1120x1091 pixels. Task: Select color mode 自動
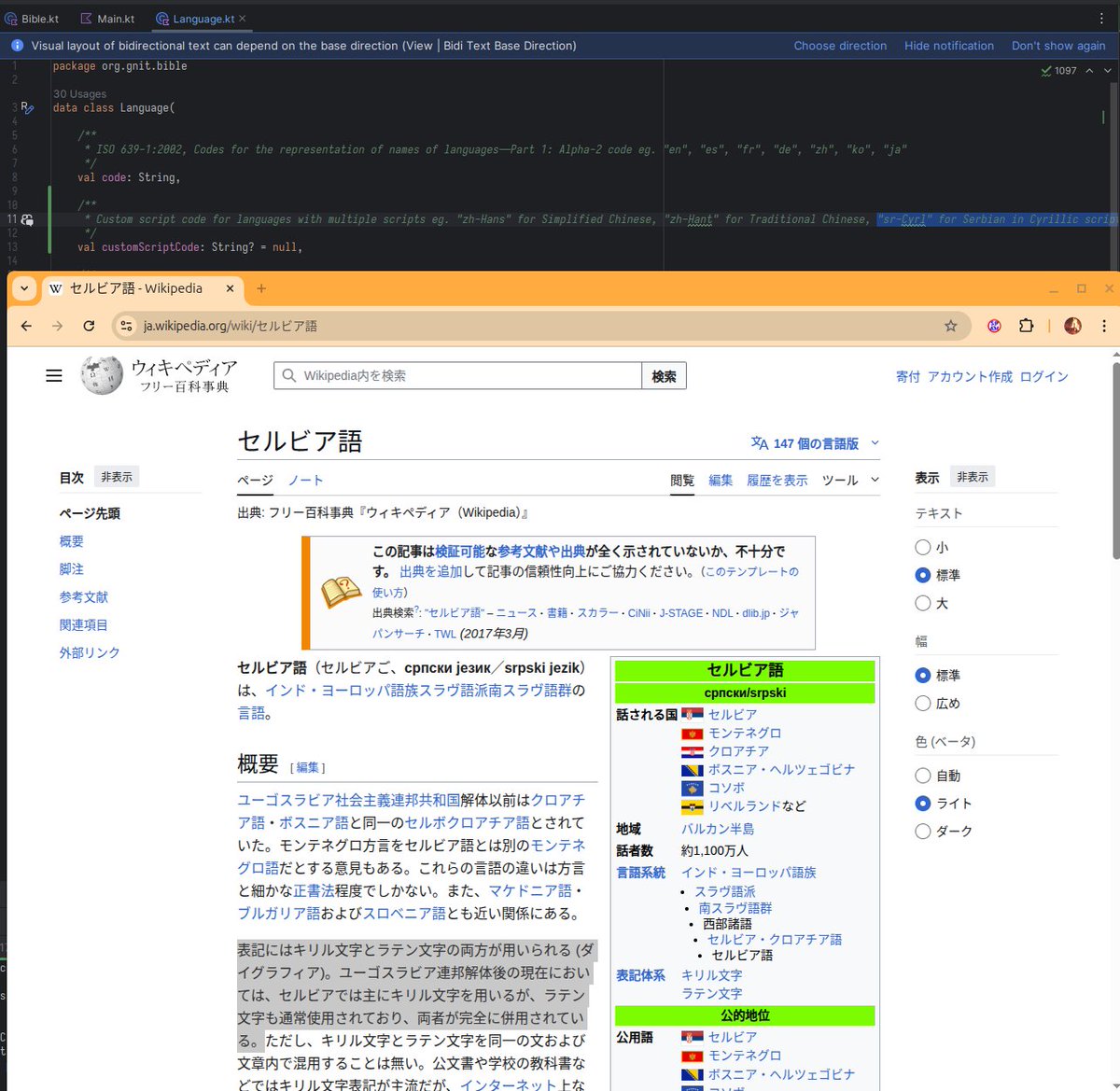(x=923, y=776)
